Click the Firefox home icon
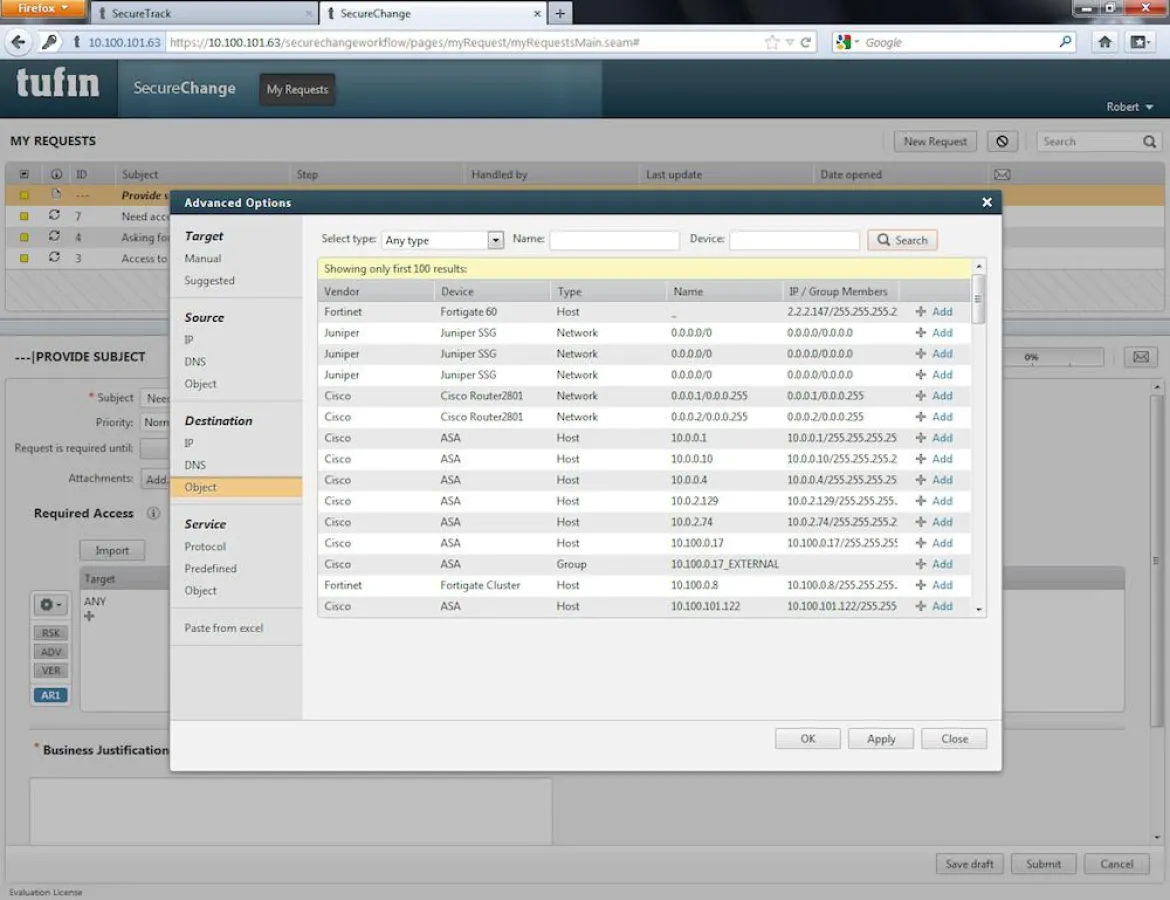 click(x=1105, y=42)
